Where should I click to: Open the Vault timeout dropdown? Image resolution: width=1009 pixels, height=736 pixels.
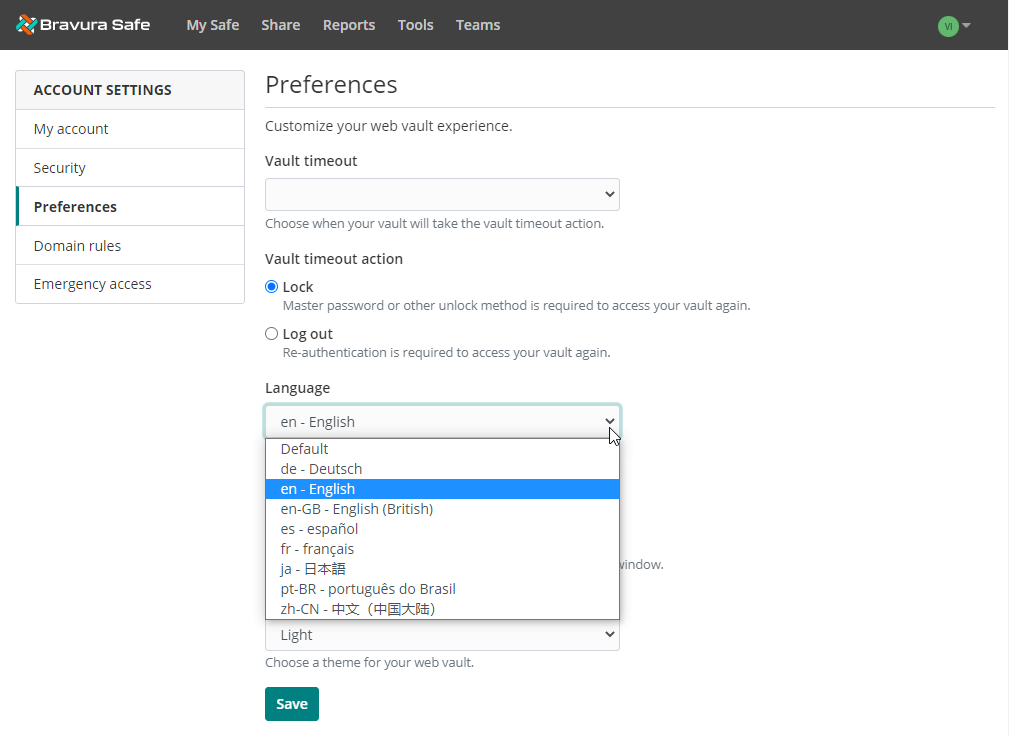tap(442, 194)
